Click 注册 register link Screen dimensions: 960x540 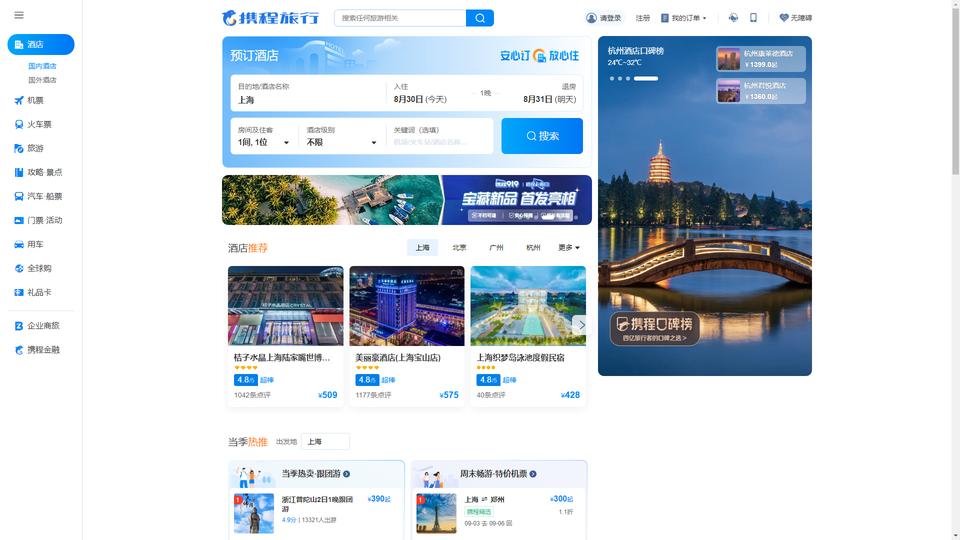642,18
